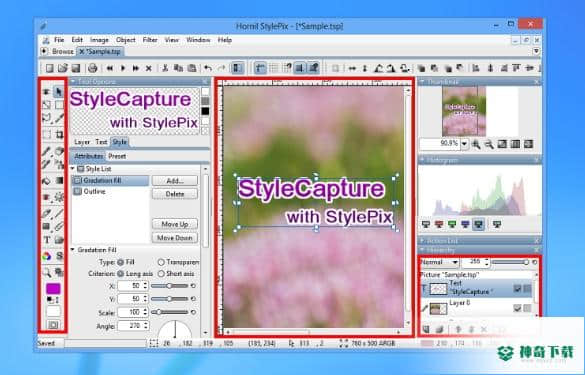
Task: Click the image preview in Thumbnail panel
Action: point(464,111)
